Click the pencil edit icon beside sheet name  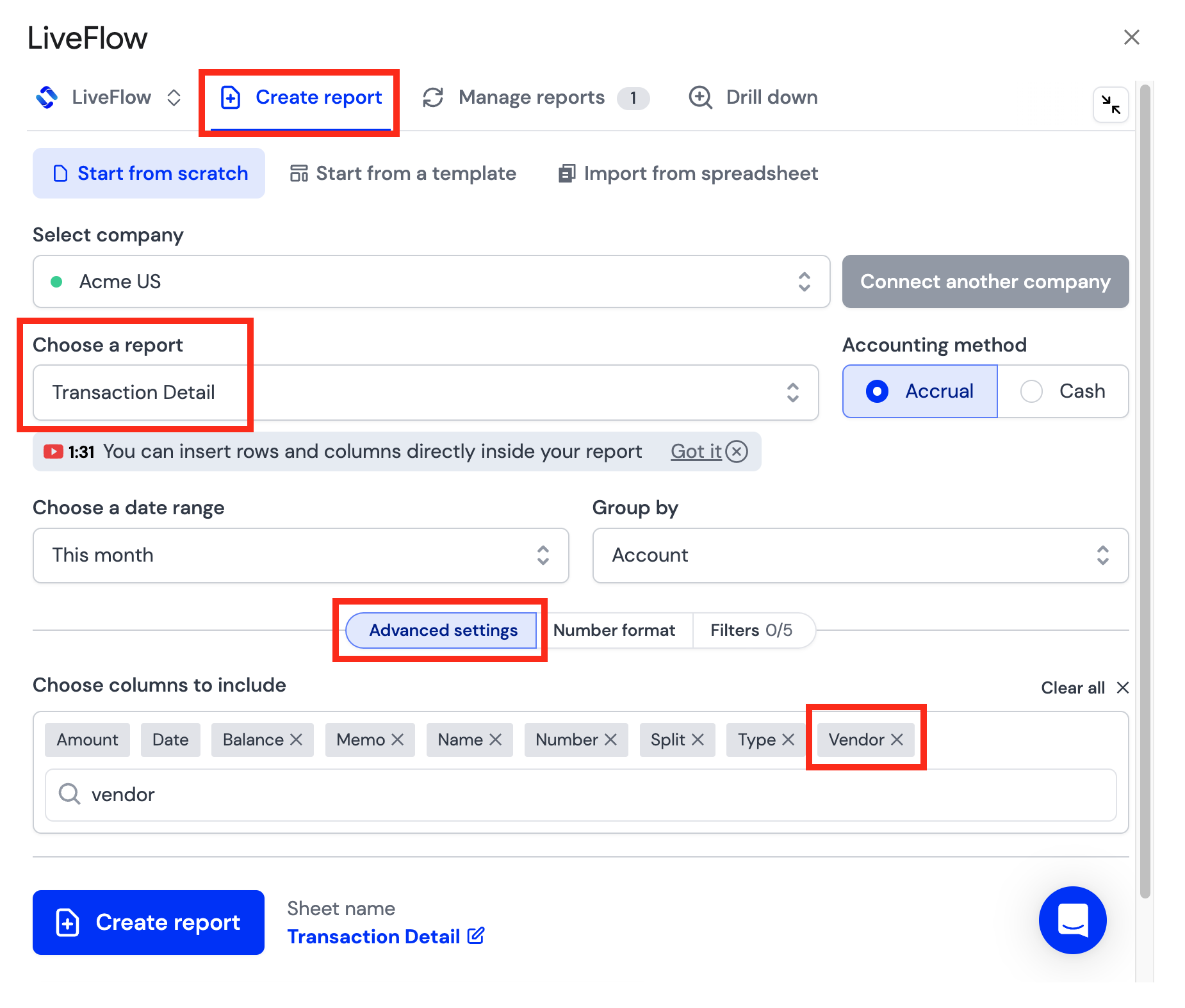475,936
